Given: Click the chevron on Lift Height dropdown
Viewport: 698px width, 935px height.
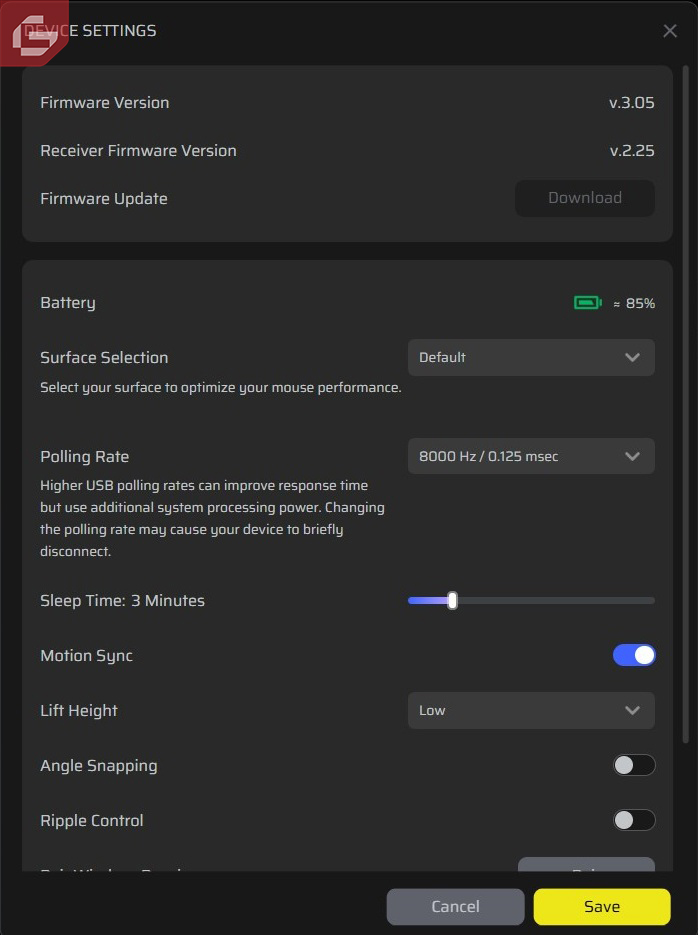Looking at the screenshot, I should 632,710.
